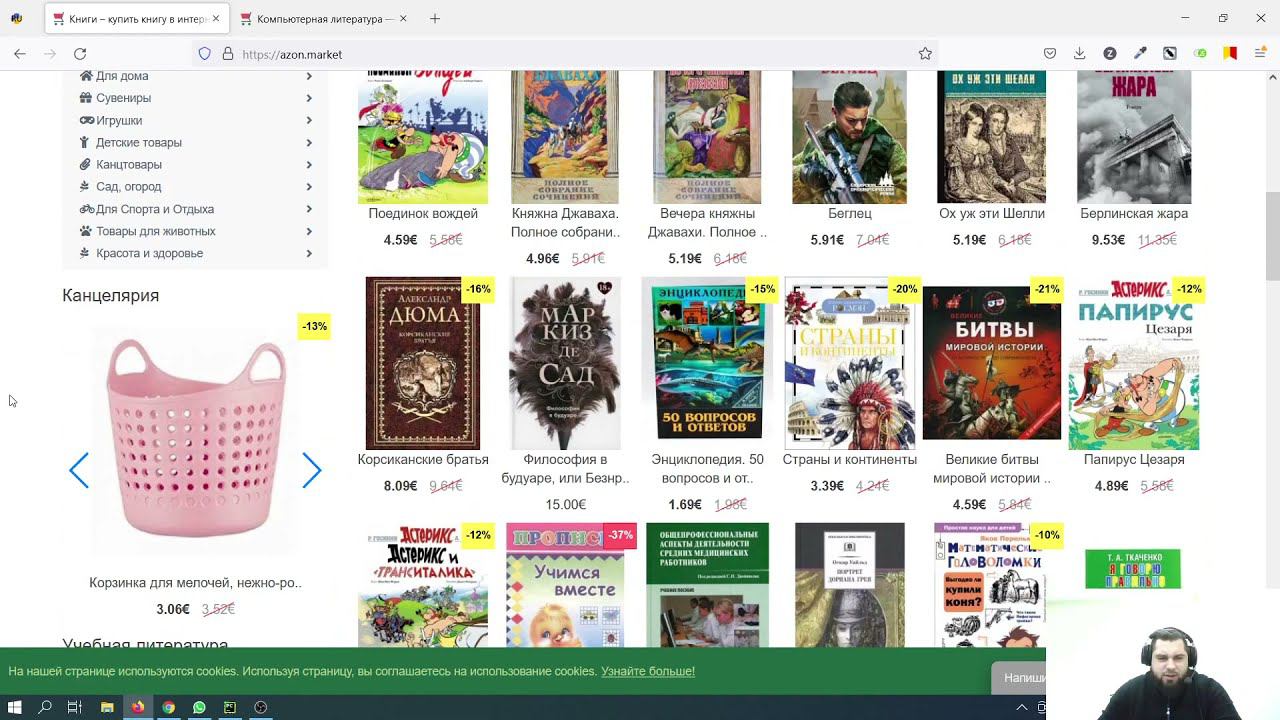Show previous item in Канцелярия carousel
This screenshot has width=1280, height=720.
coord(79,470)
